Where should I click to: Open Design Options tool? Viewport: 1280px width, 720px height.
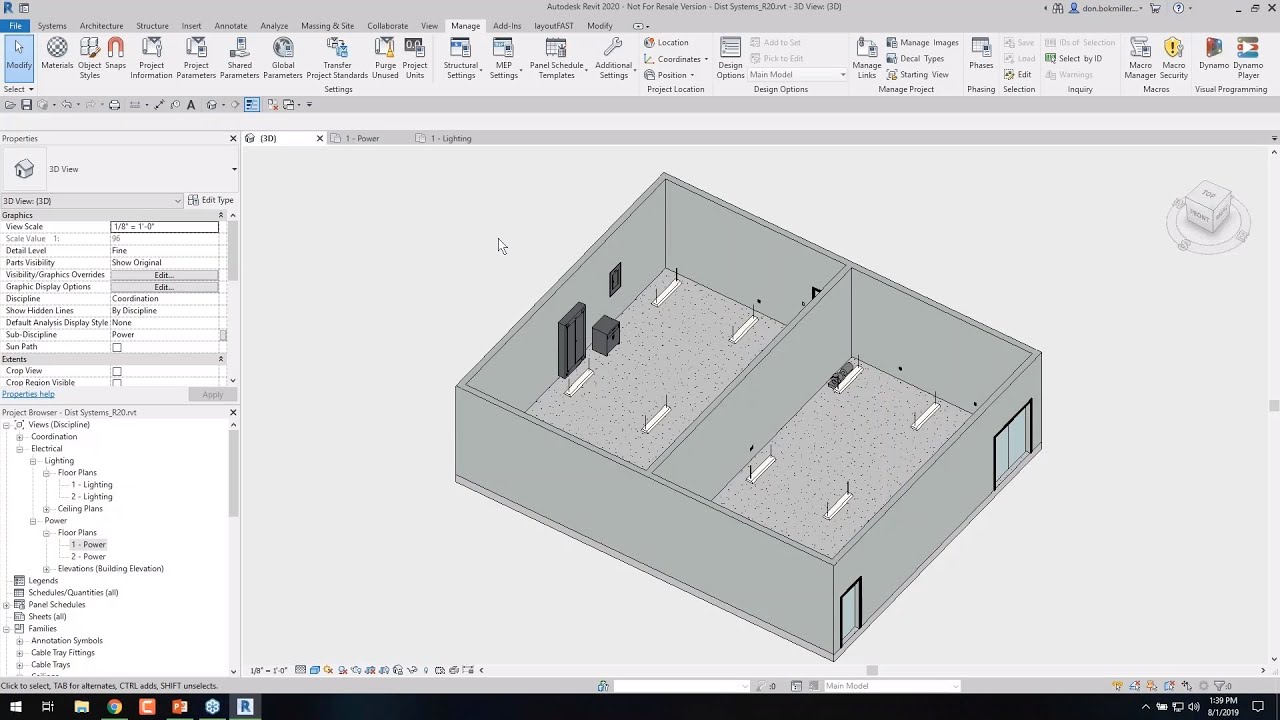pyautogui.click(x=731, y=58)
